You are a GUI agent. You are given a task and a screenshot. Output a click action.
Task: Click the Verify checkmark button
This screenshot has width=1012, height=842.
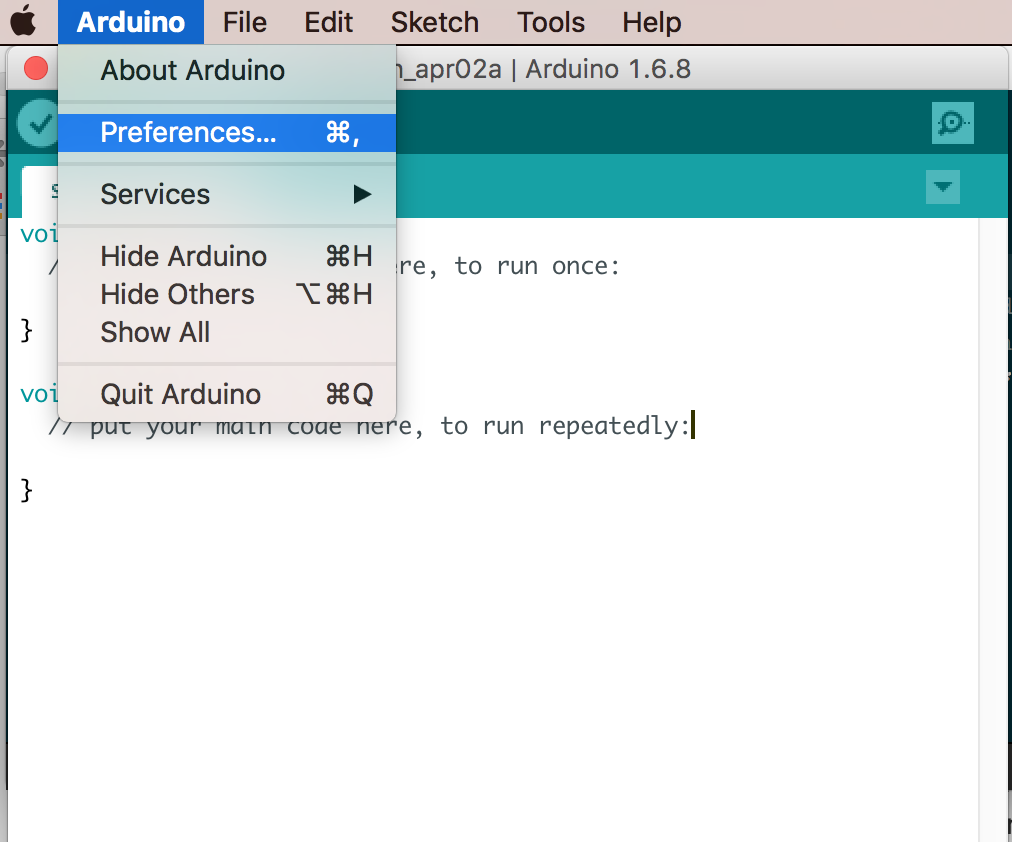39,124
